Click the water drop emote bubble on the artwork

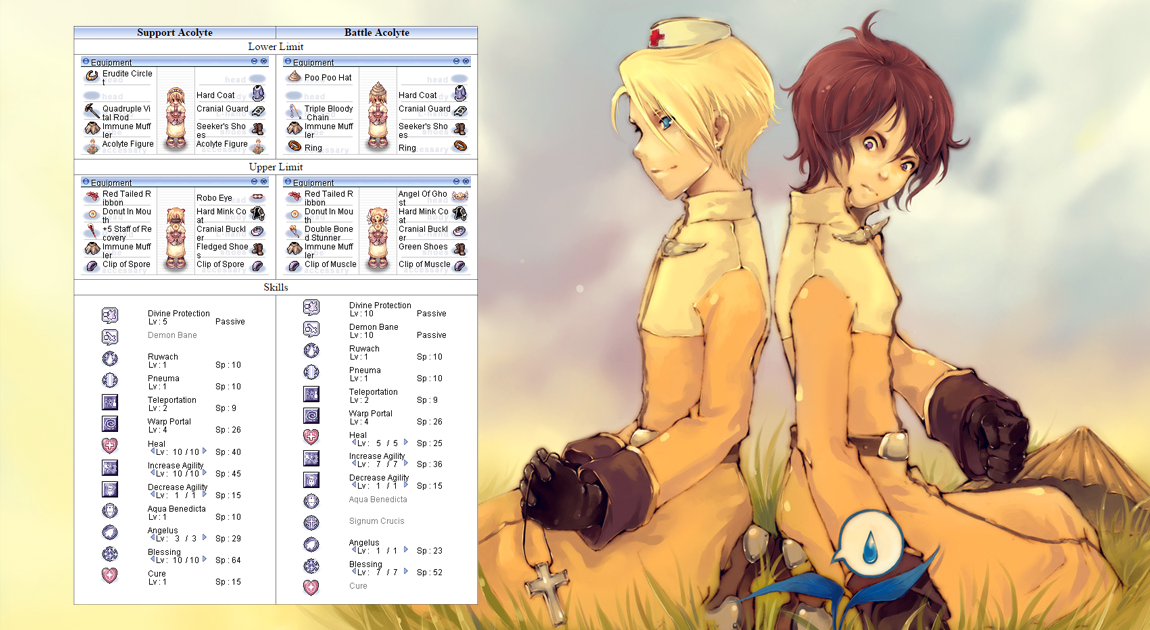(x=869, y=545)
